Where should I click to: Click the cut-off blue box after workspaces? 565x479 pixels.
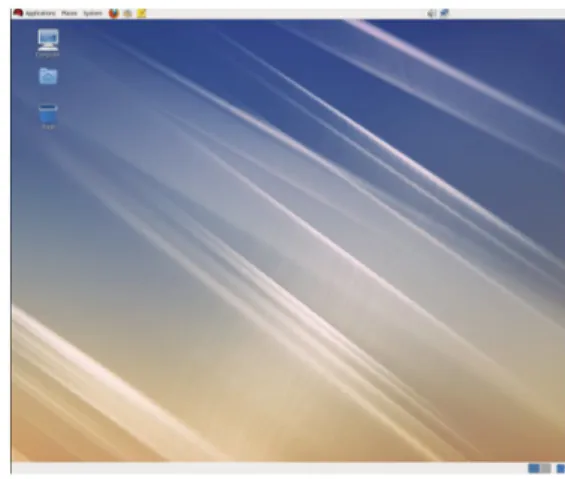tap(561, 469)
